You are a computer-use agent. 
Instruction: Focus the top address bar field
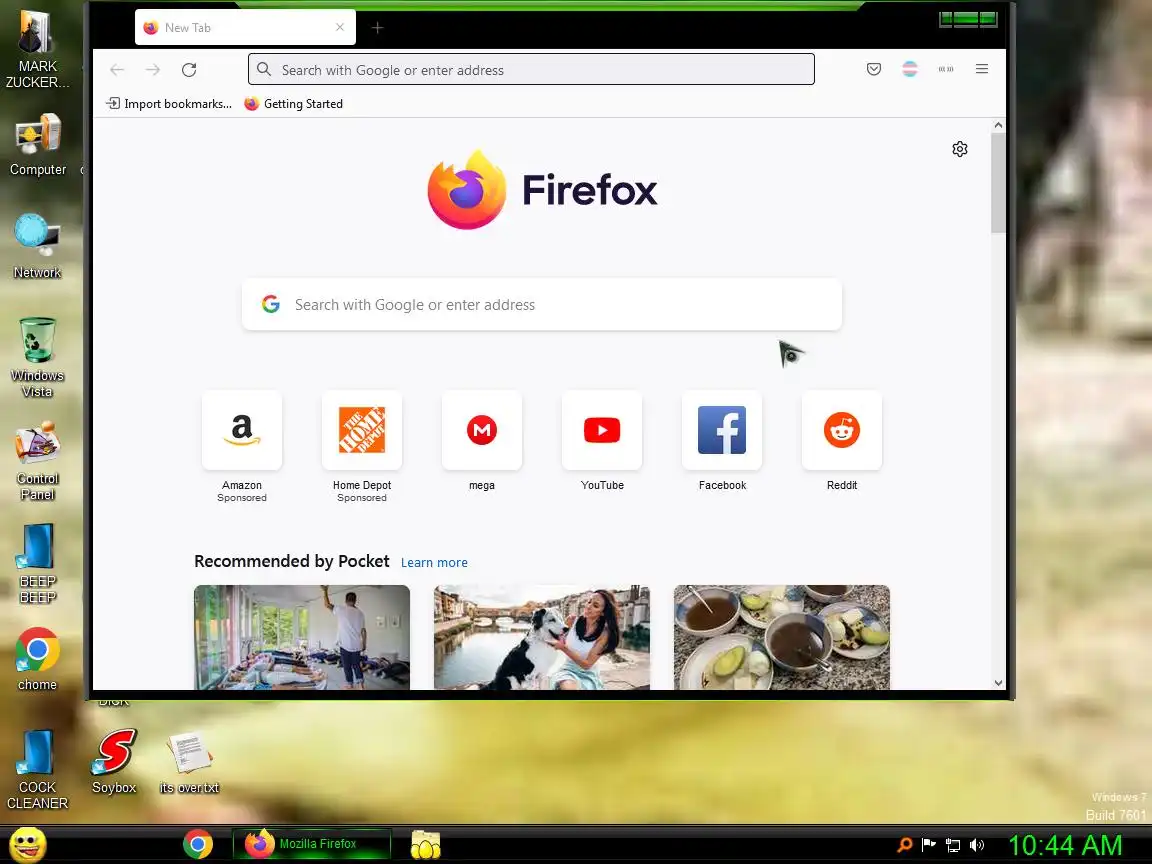click(x=531, y=69)
